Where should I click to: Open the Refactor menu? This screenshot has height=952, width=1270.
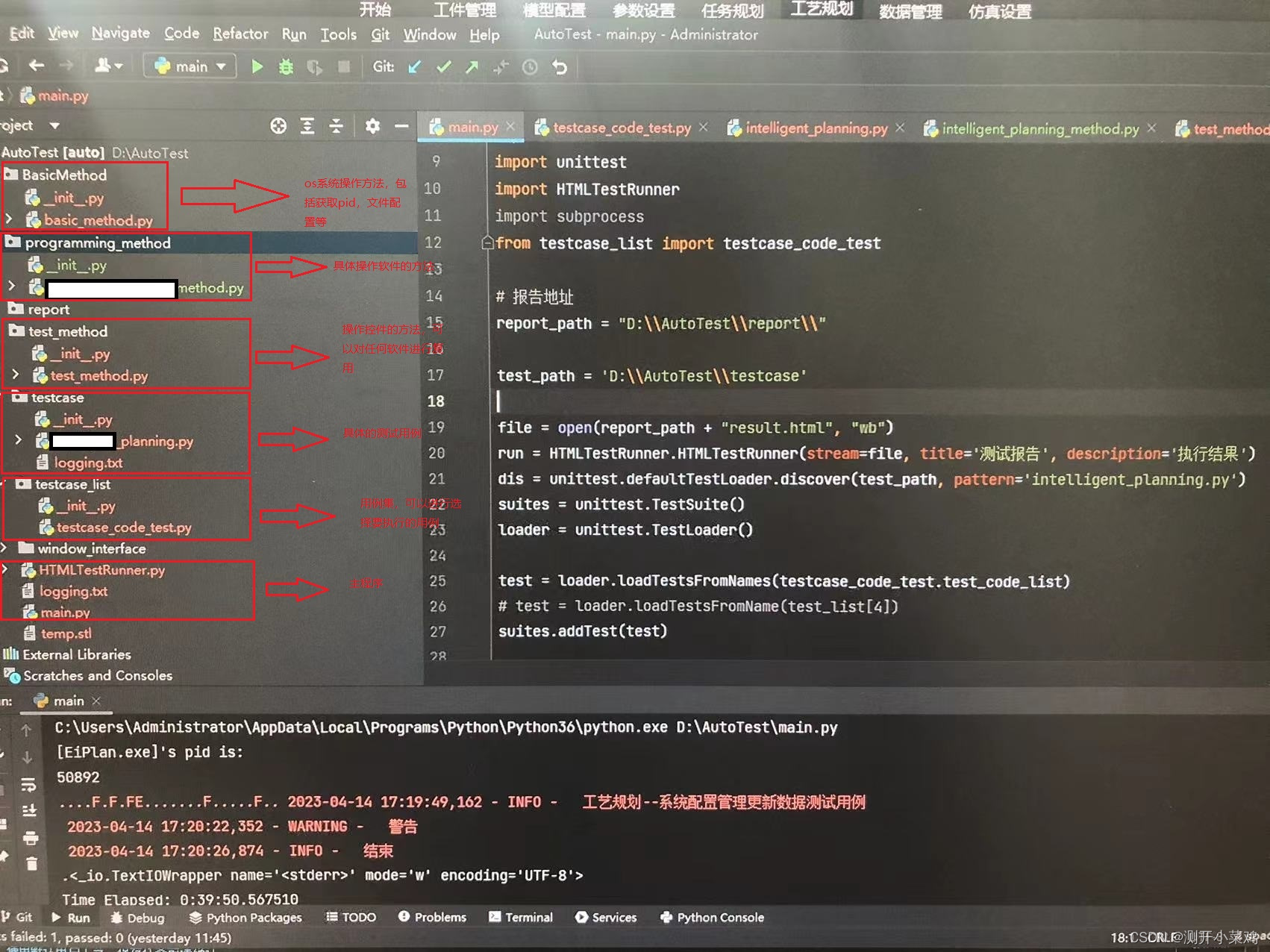tap(240, 34)
